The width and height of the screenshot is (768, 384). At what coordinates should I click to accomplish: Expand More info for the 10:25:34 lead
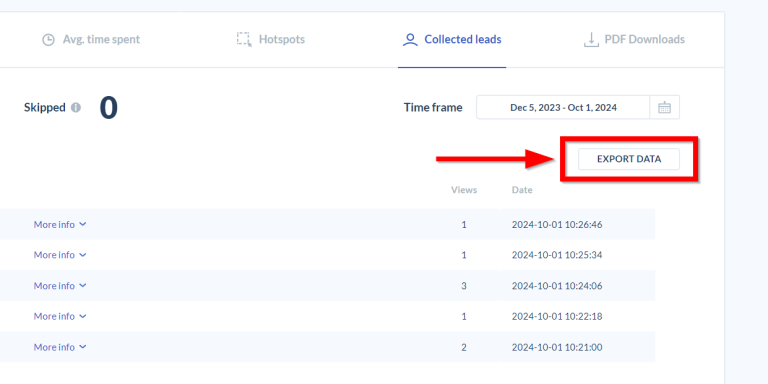(x=60, y=255)
